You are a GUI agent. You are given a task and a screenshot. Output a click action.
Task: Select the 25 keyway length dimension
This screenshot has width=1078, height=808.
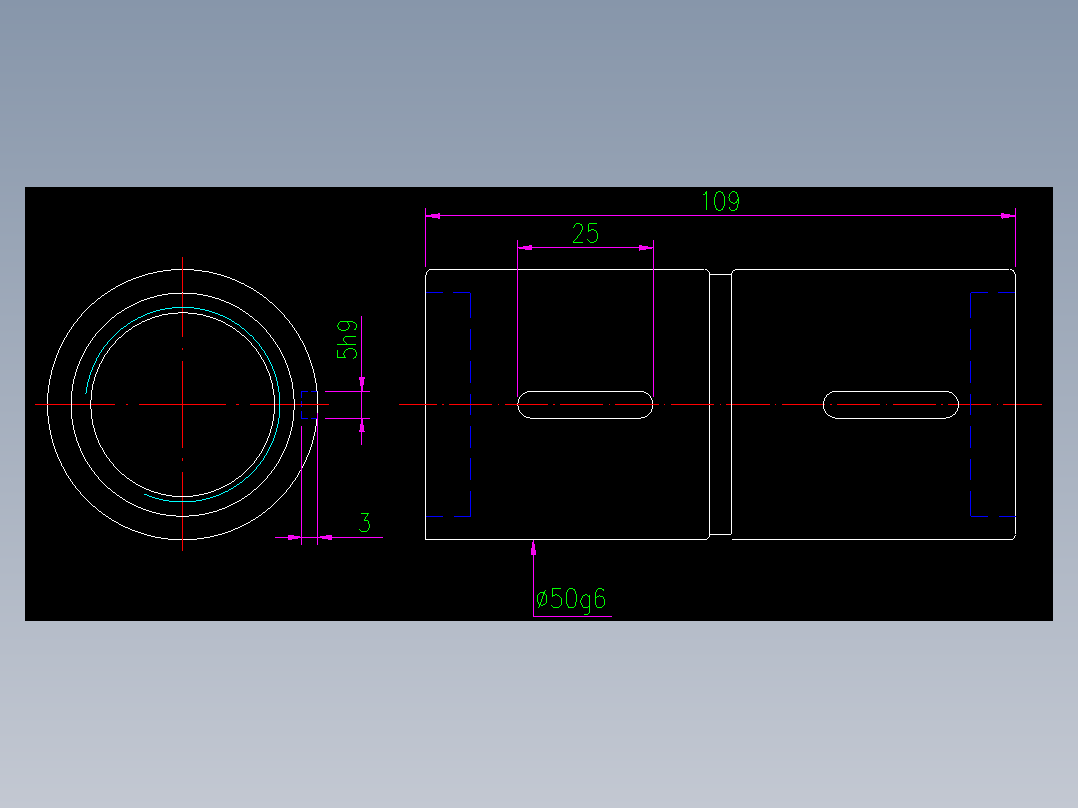coord(584,233)
